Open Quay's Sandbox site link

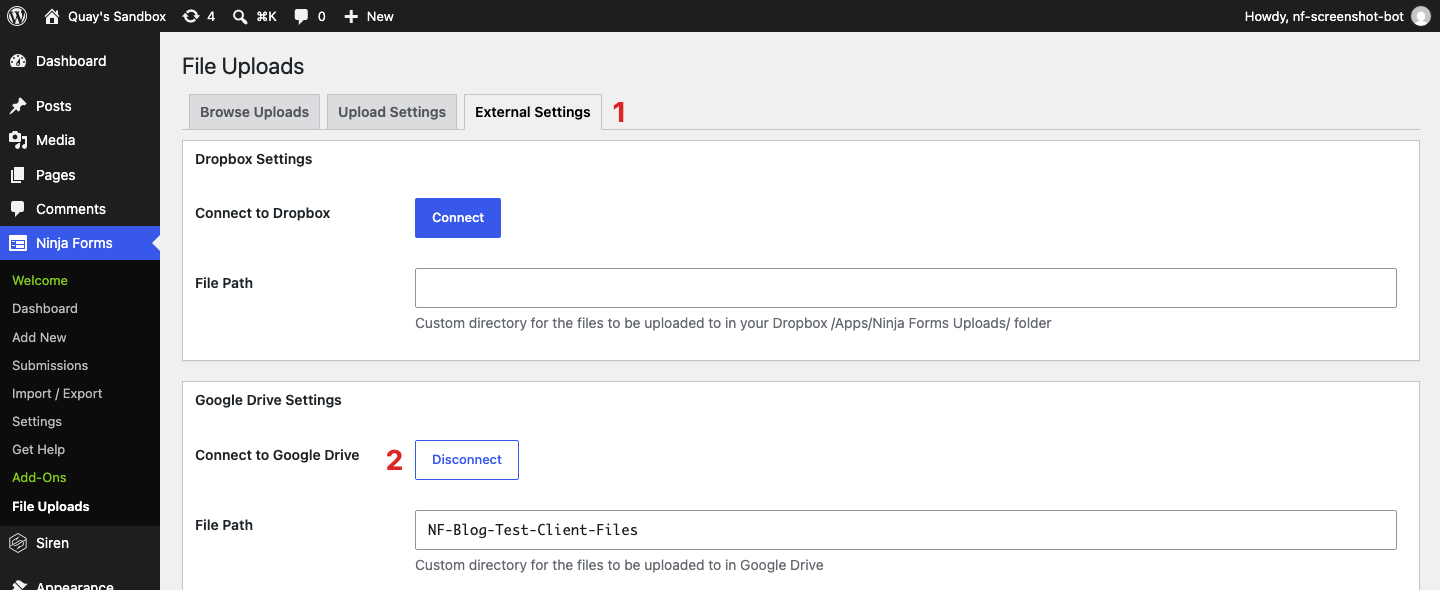(117, 16)
